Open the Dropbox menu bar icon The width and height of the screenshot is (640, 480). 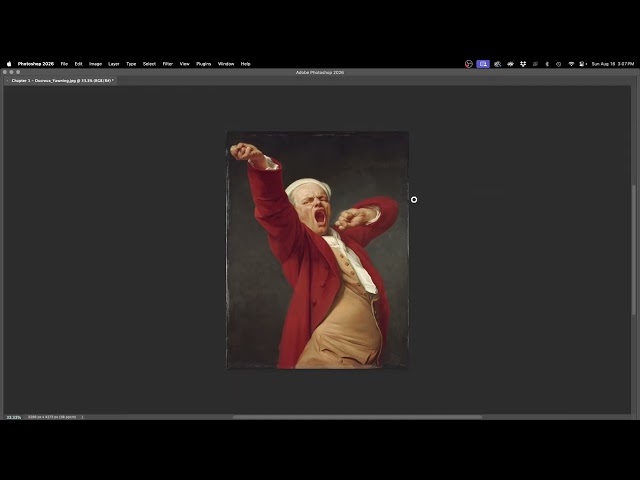pyautogui.click(x=523, y=64)
